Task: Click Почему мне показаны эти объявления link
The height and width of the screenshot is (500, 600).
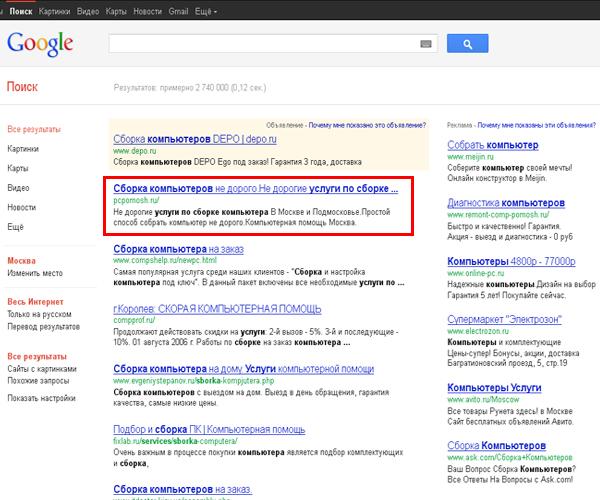Action: click(x=536, y=125)
